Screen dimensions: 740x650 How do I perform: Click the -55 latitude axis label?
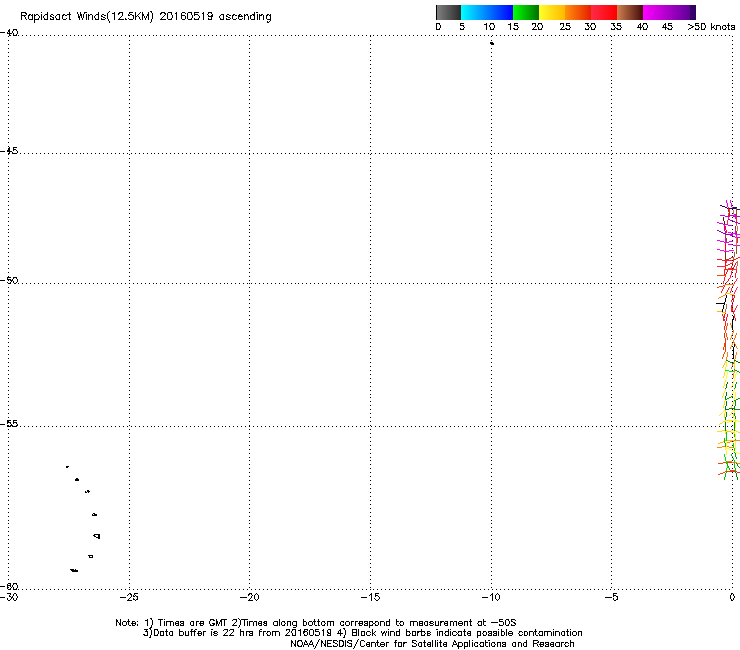pos(9,424)
